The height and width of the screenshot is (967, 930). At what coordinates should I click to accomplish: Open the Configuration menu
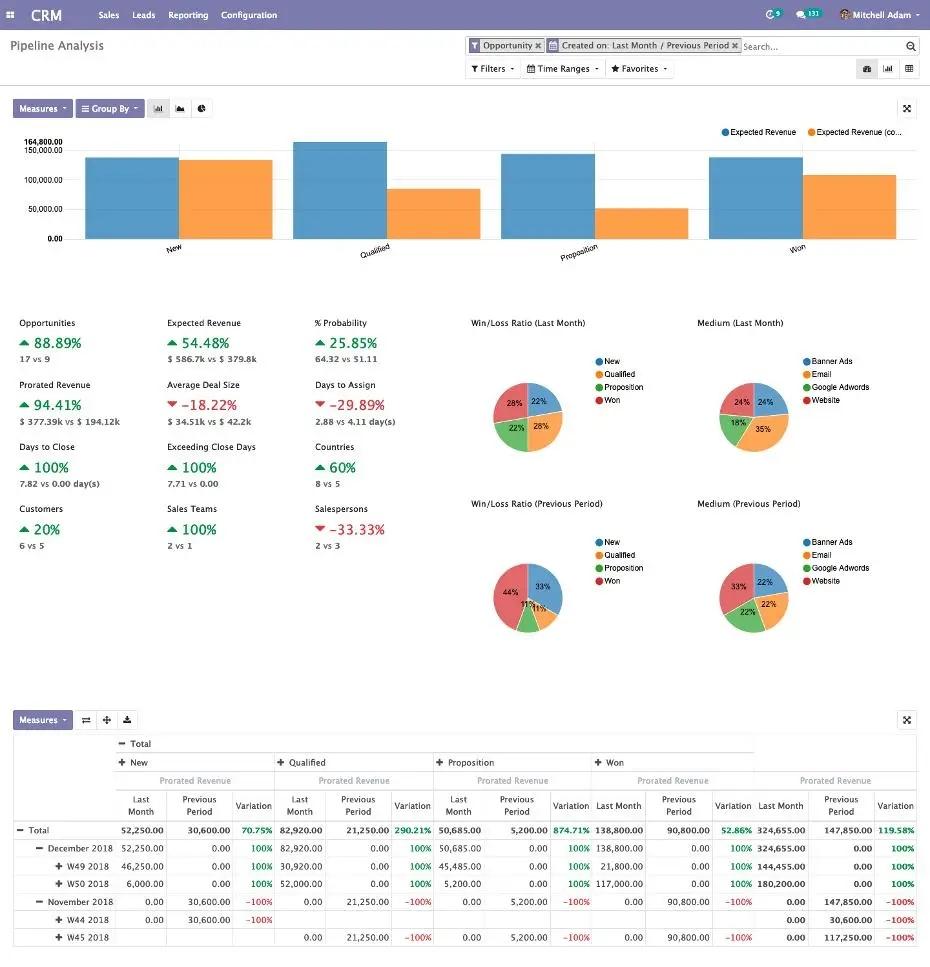(x=251, y=14)
